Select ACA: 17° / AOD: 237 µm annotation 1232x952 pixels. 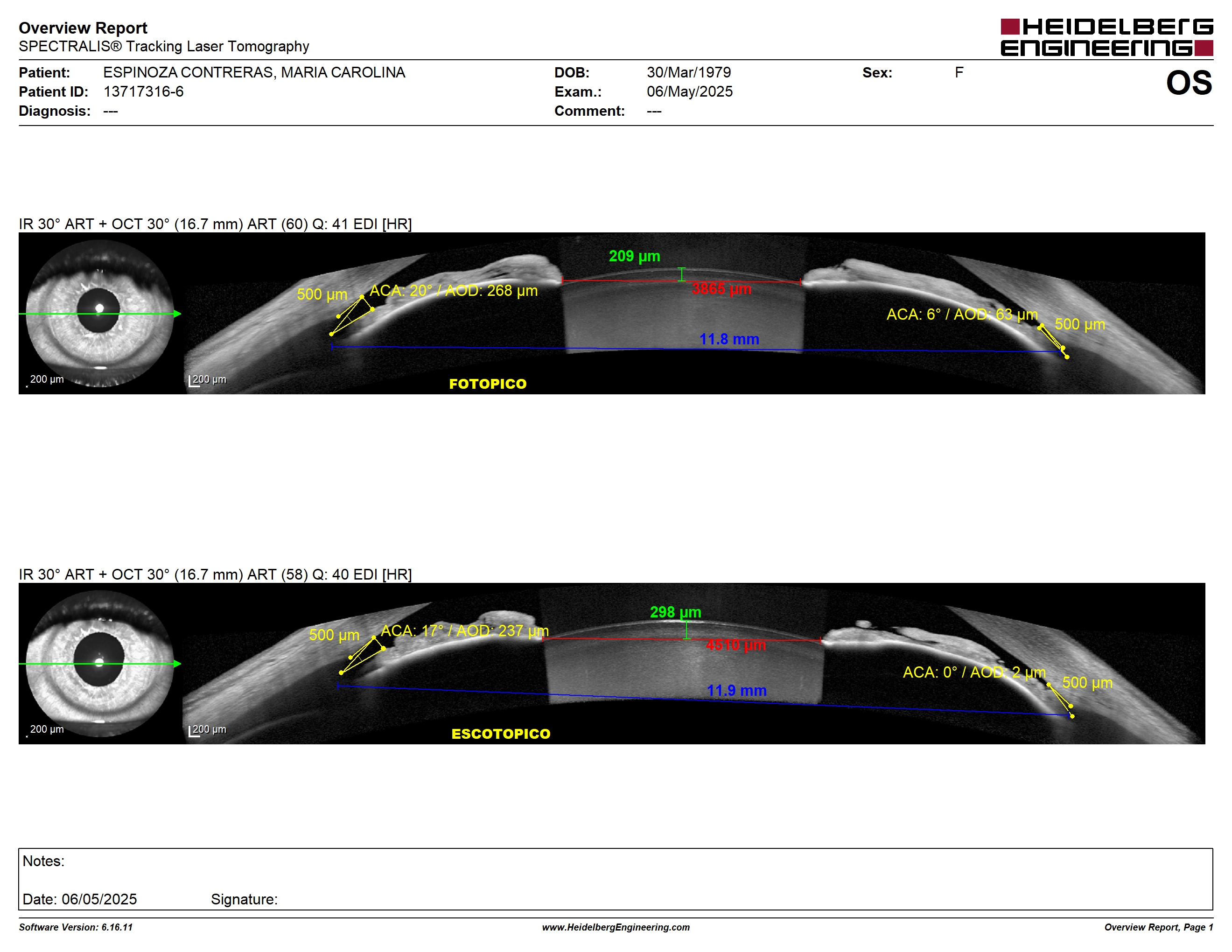click(465, 630)
